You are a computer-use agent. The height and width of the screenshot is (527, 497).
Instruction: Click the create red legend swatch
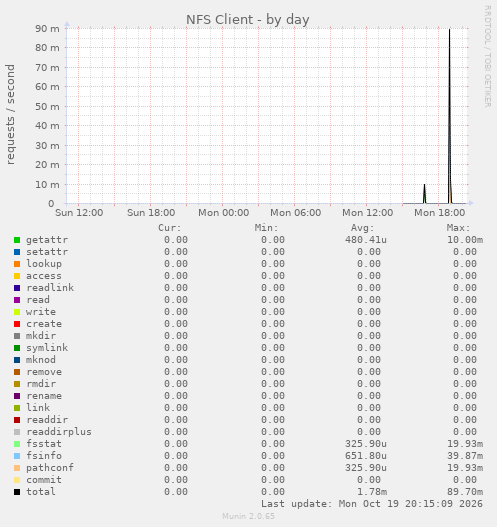17,324
